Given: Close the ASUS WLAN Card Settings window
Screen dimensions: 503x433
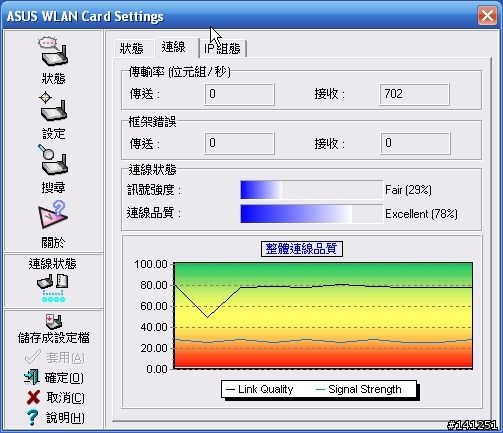Looking at the screenshot, I should pos(487,16).
